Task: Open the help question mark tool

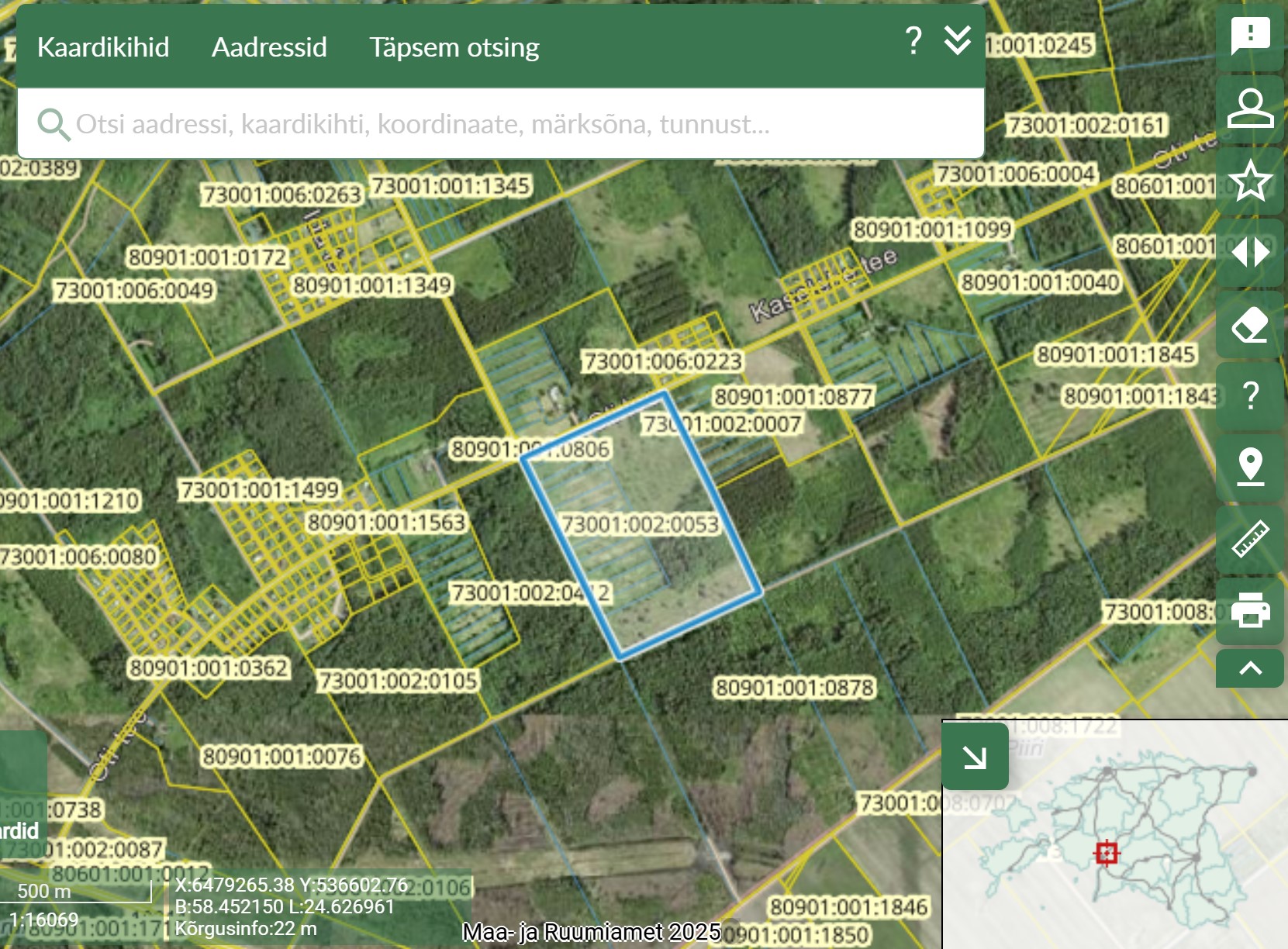Action: tap(1250, 395)
